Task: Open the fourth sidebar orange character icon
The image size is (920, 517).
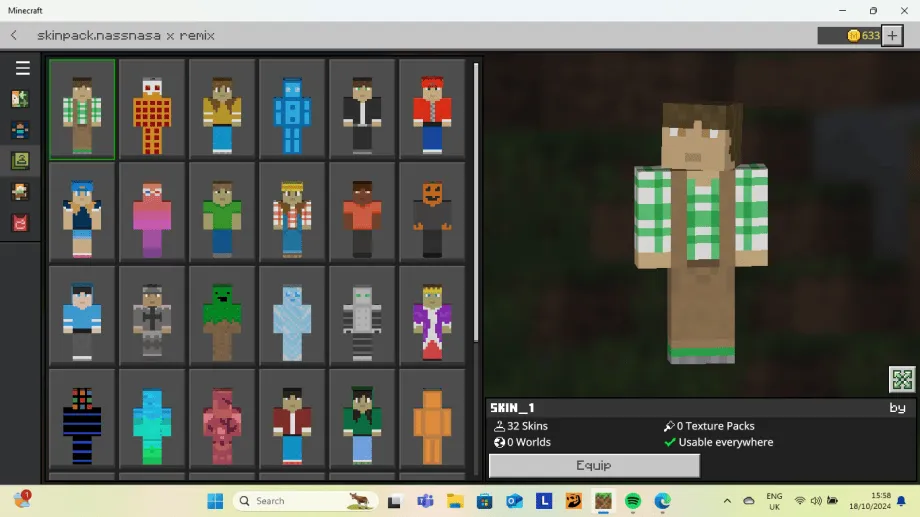Action: click(20, 192)
